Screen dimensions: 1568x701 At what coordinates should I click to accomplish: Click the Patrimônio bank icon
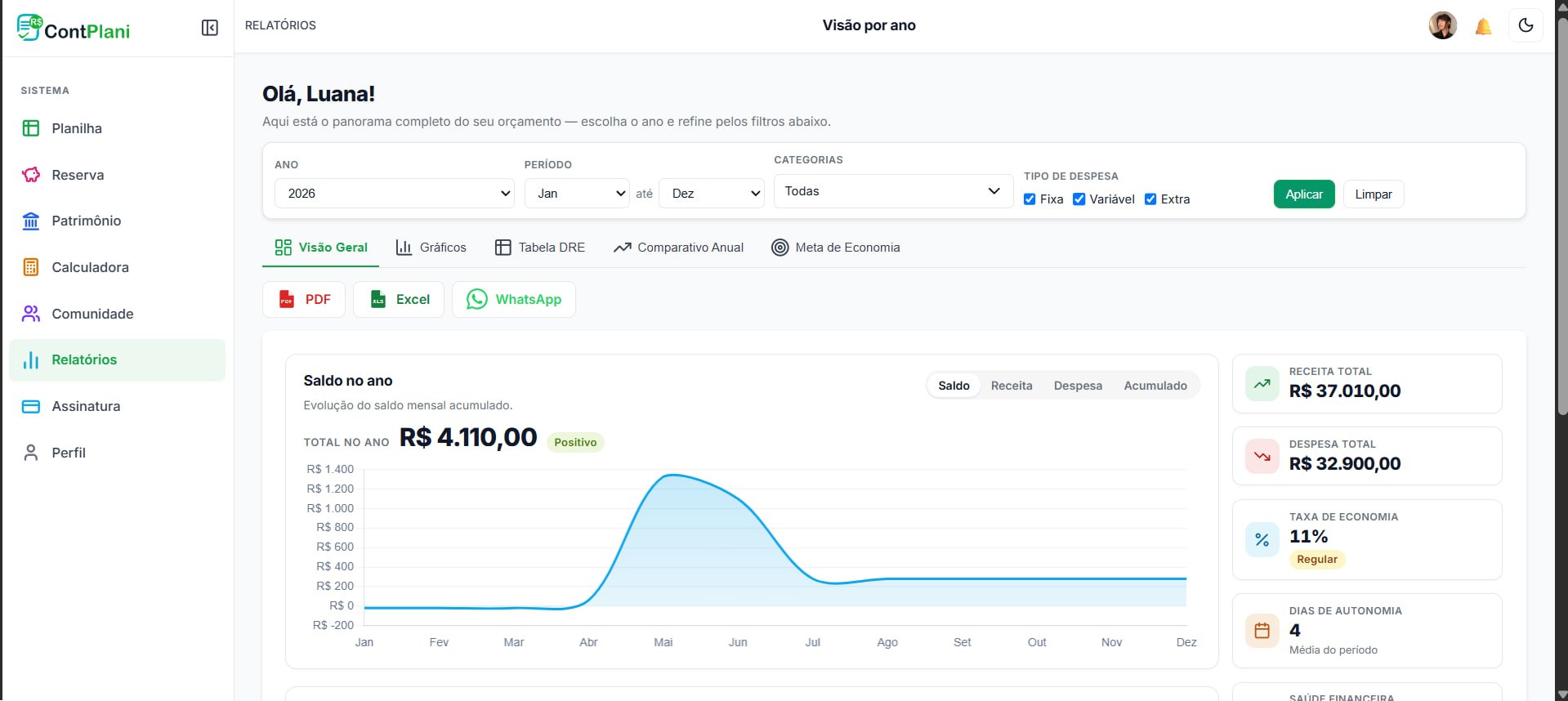pos(31,221)
